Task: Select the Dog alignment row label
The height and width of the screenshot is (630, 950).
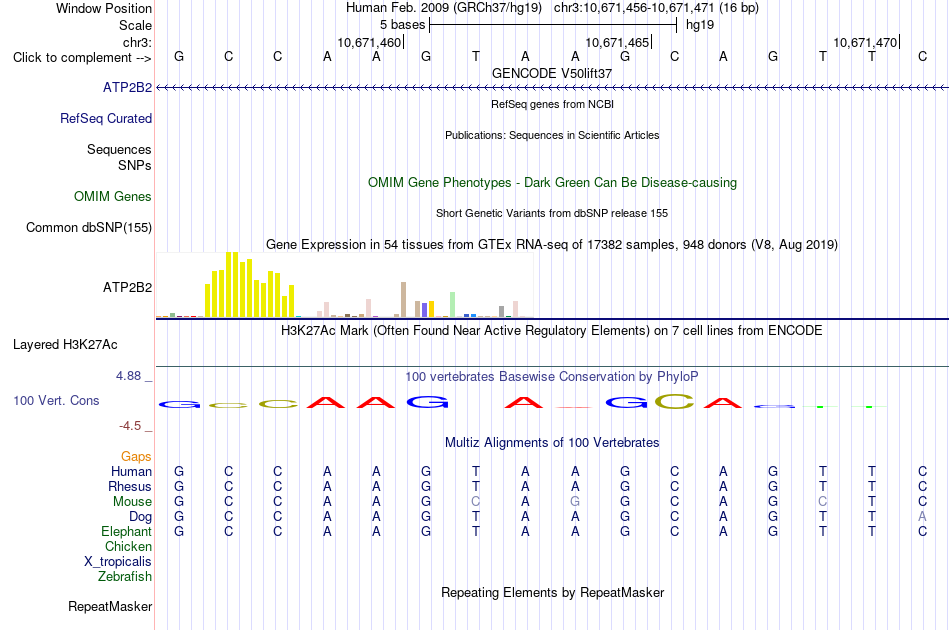Action: (x=140, y=517)
